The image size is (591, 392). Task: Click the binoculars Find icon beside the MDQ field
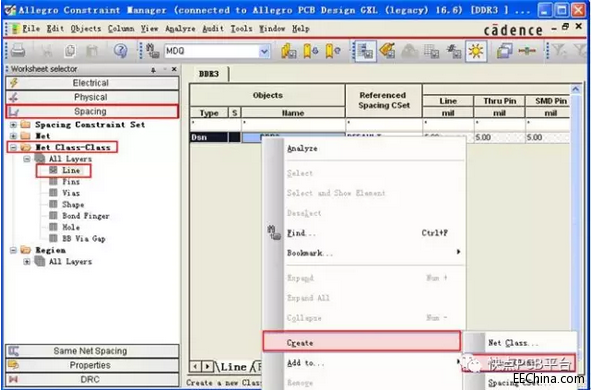point(152,51)
